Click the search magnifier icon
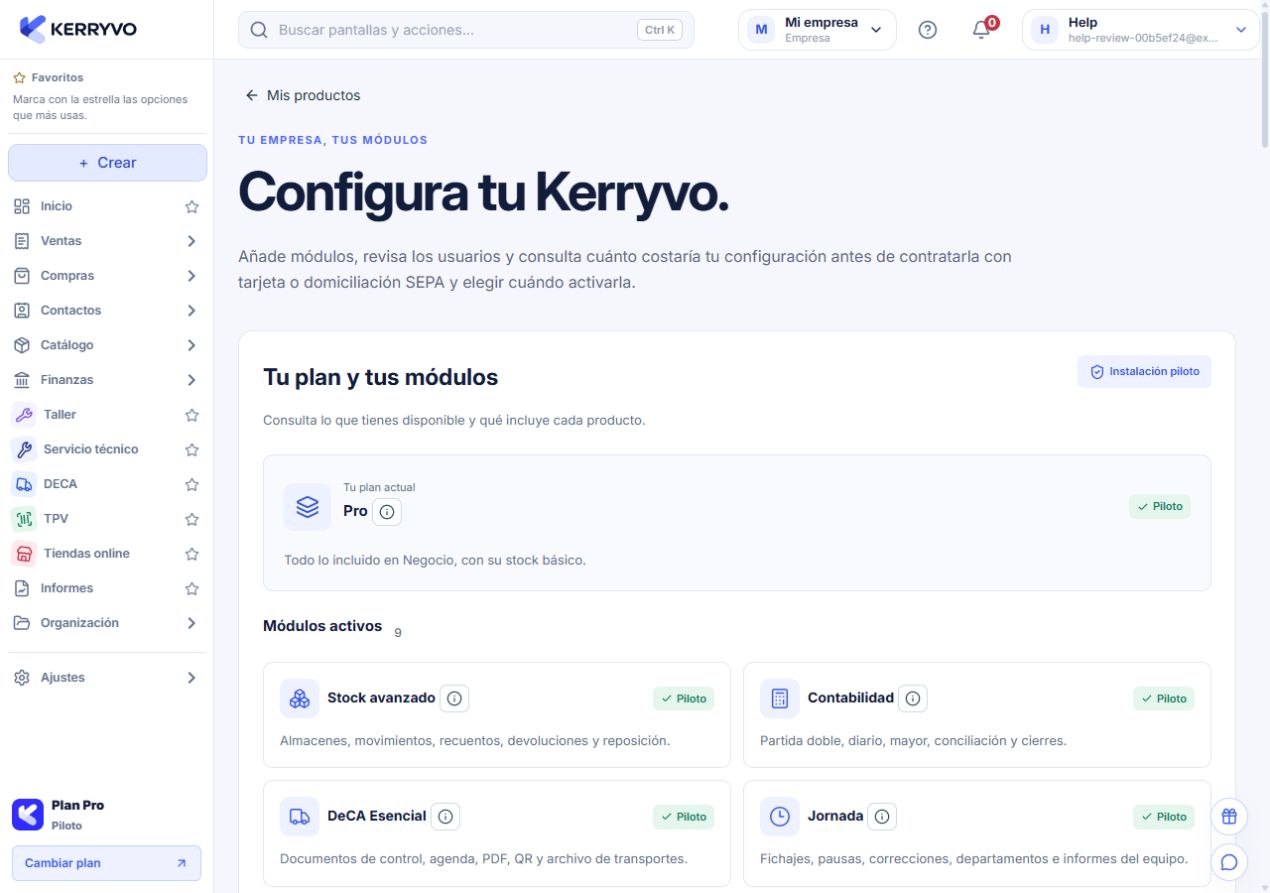The height and width of the screenshot is (893, 1270). (259, 30)
